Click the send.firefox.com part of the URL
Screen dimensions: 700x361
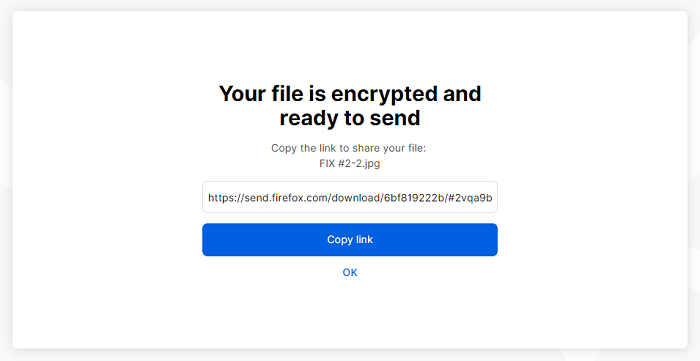pos(285,198)
